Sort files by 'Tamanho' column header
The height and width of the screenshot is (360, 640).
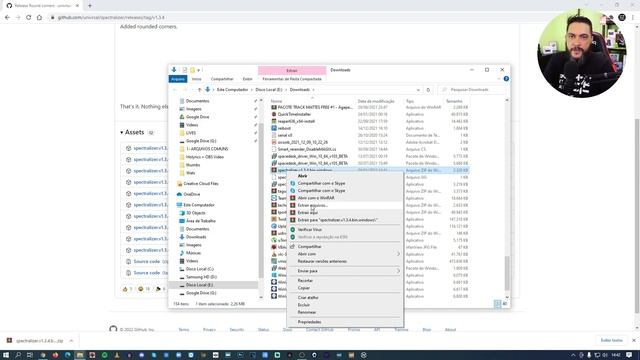tap(454, 101)
